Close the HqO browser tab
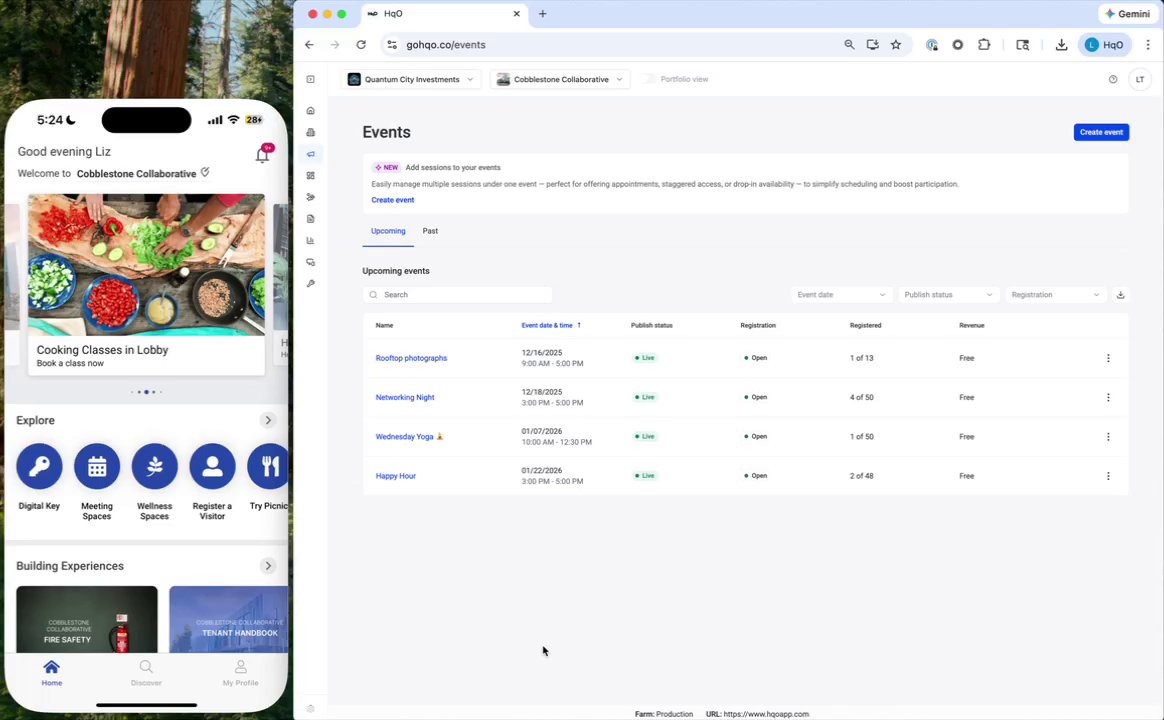The image size is (1164, 720). tap(517, 13)
